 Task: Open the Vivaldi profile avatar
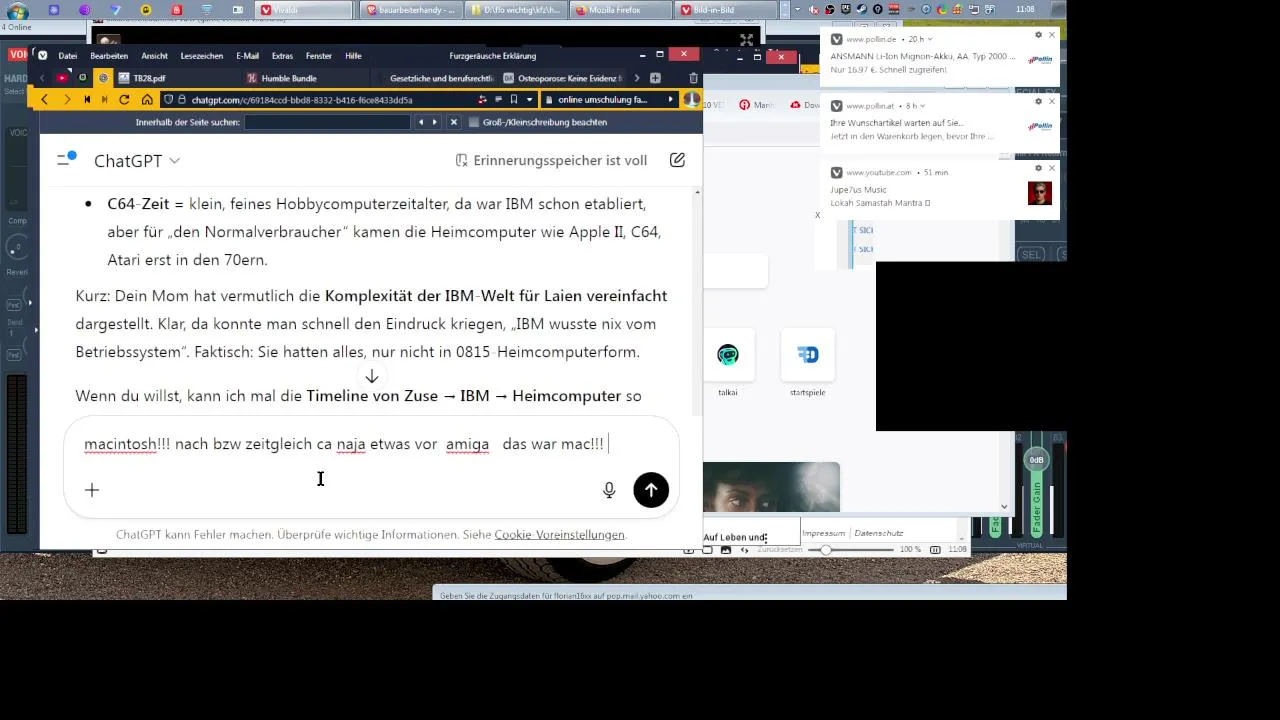click(x=690, y=100)
